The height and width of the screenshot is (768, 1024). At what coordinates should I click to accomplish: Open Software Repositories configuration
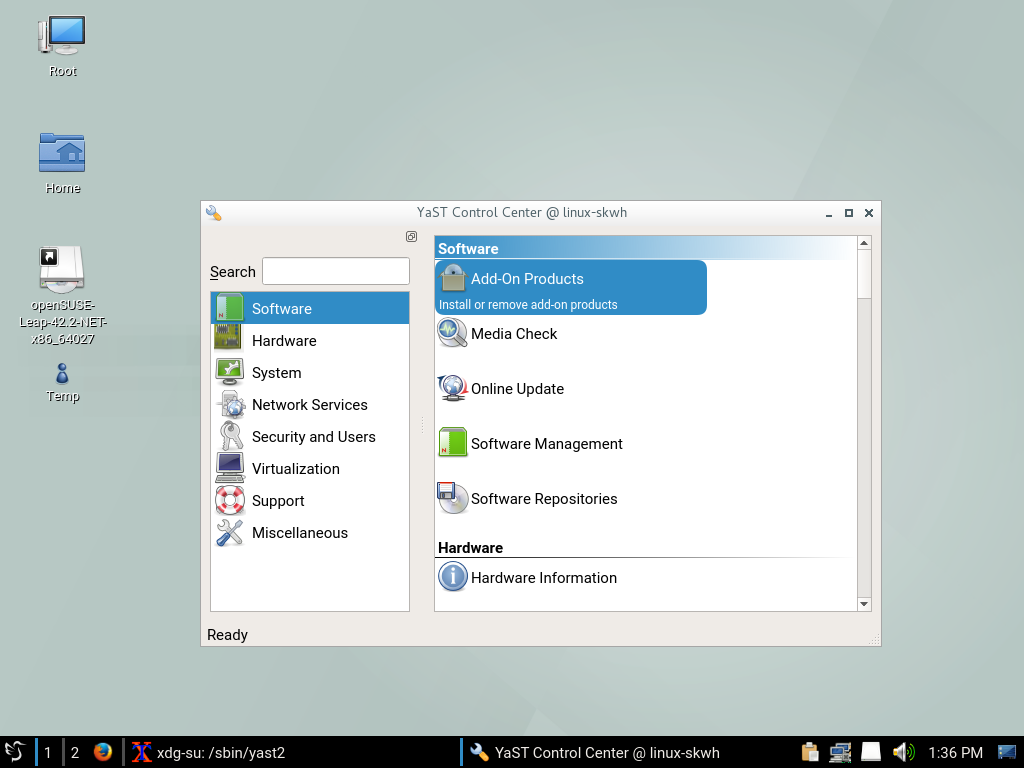coord(543,499)
